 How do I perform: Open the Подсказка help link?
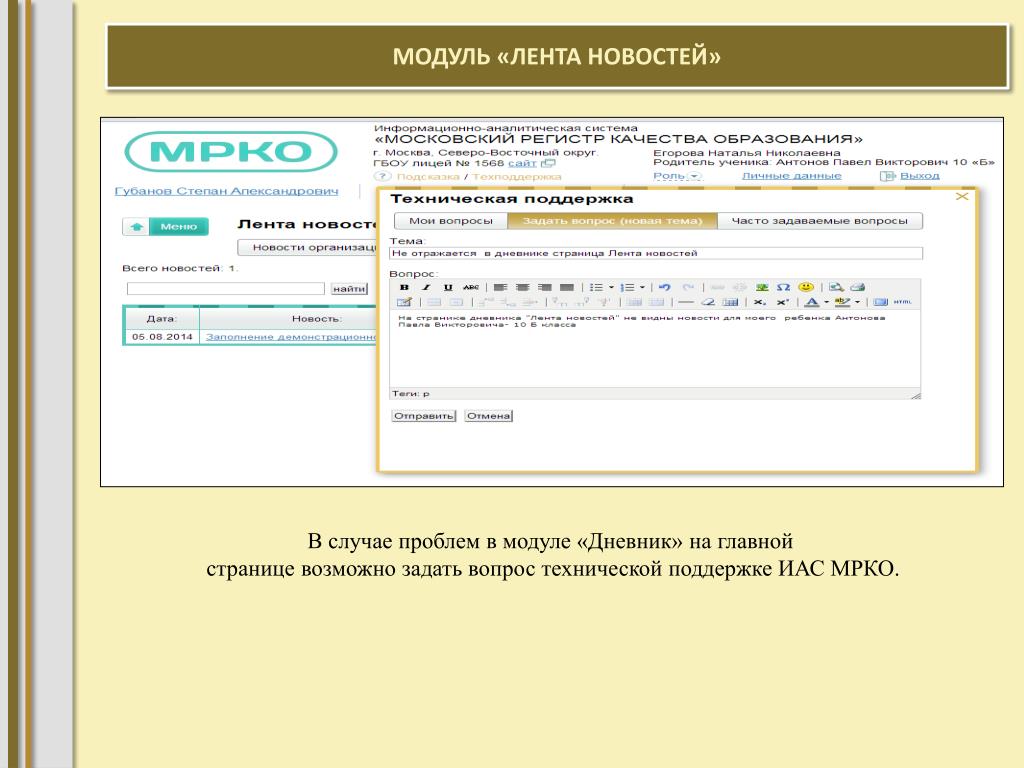pyautogui.click(x=428, y=176)
